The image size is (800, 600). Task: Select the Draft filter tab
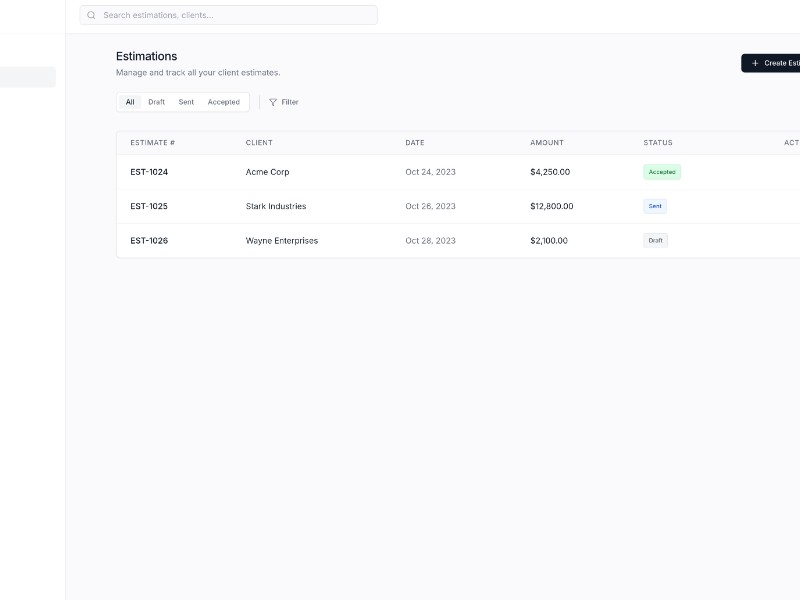pos(156,102)
